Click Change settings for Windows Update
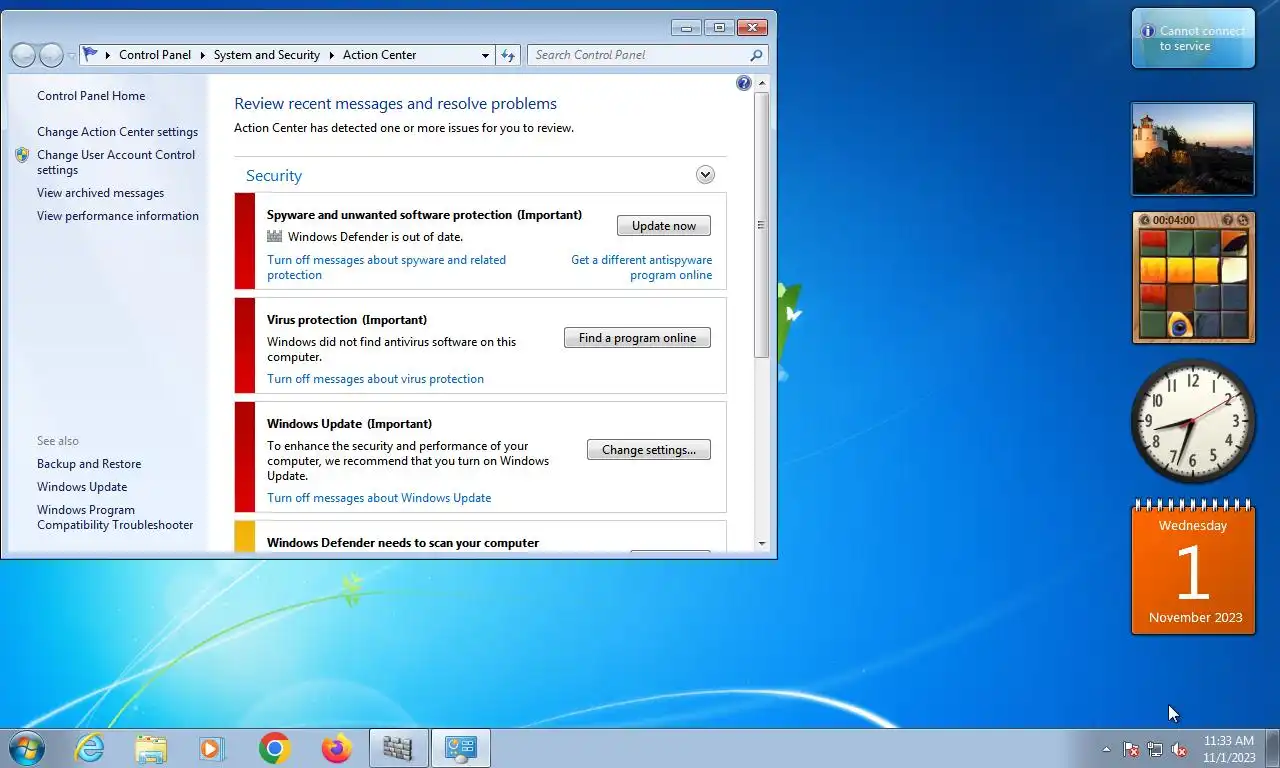Viewport: 1280px width, 768px height. [649, 450]
